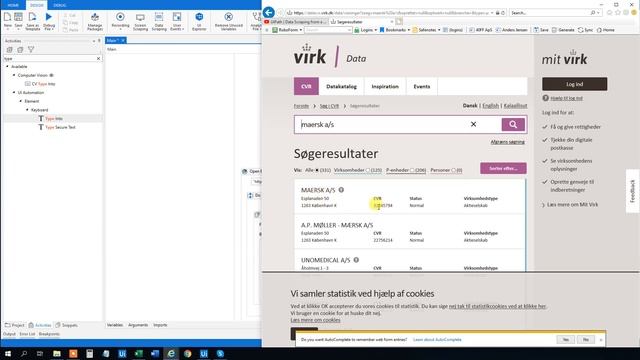Open Logins dropdown in RoboForm toolbar
The width and height of the screenshot is (640, 360).
click(366, 30)
